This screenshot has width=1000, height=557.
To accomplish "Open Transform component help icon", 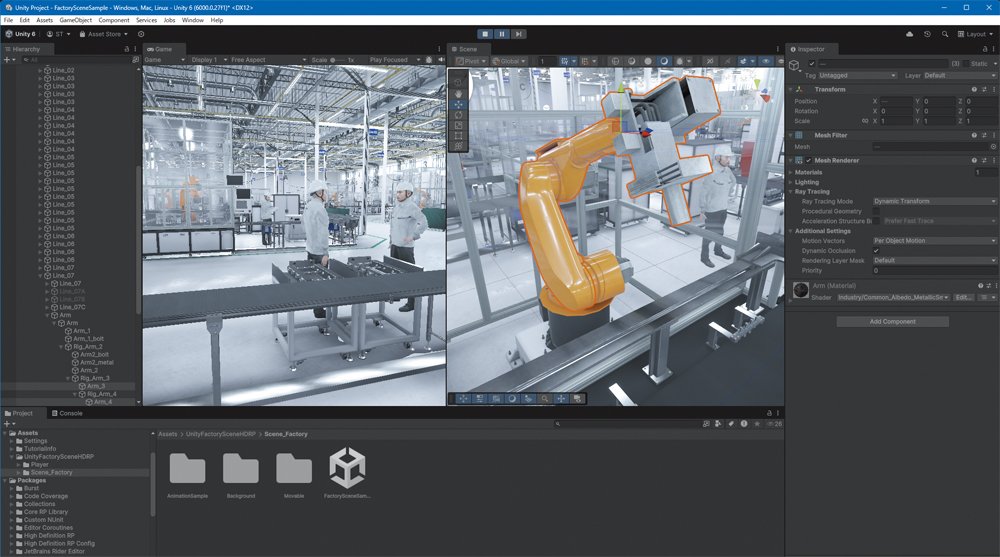I will coord(974,89).
